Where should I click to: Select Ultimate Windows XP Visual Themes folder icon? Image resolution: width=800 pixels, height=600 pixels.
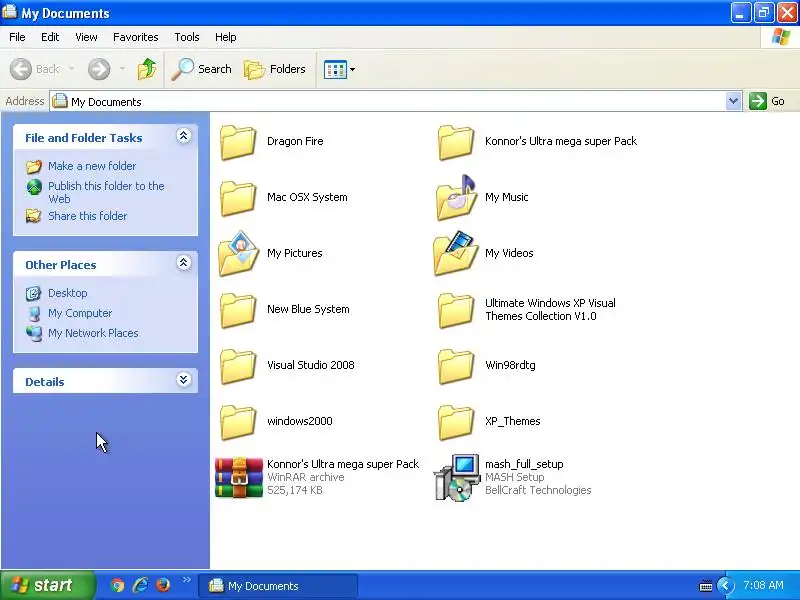[x=456, y=310]
